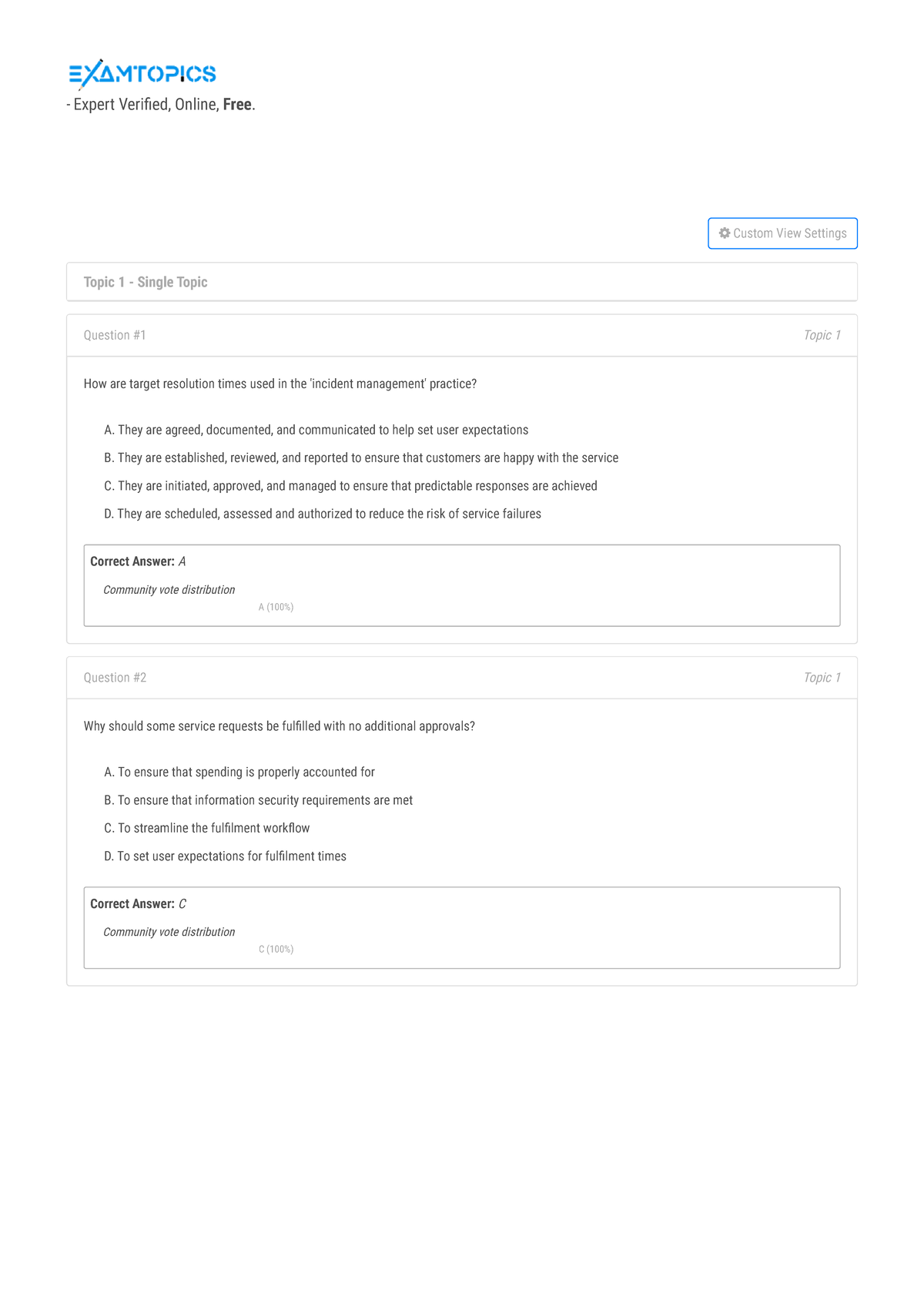Select answer A about agreed, documented target times
This screenshot has height=1307, width=924.
[316, 430]
